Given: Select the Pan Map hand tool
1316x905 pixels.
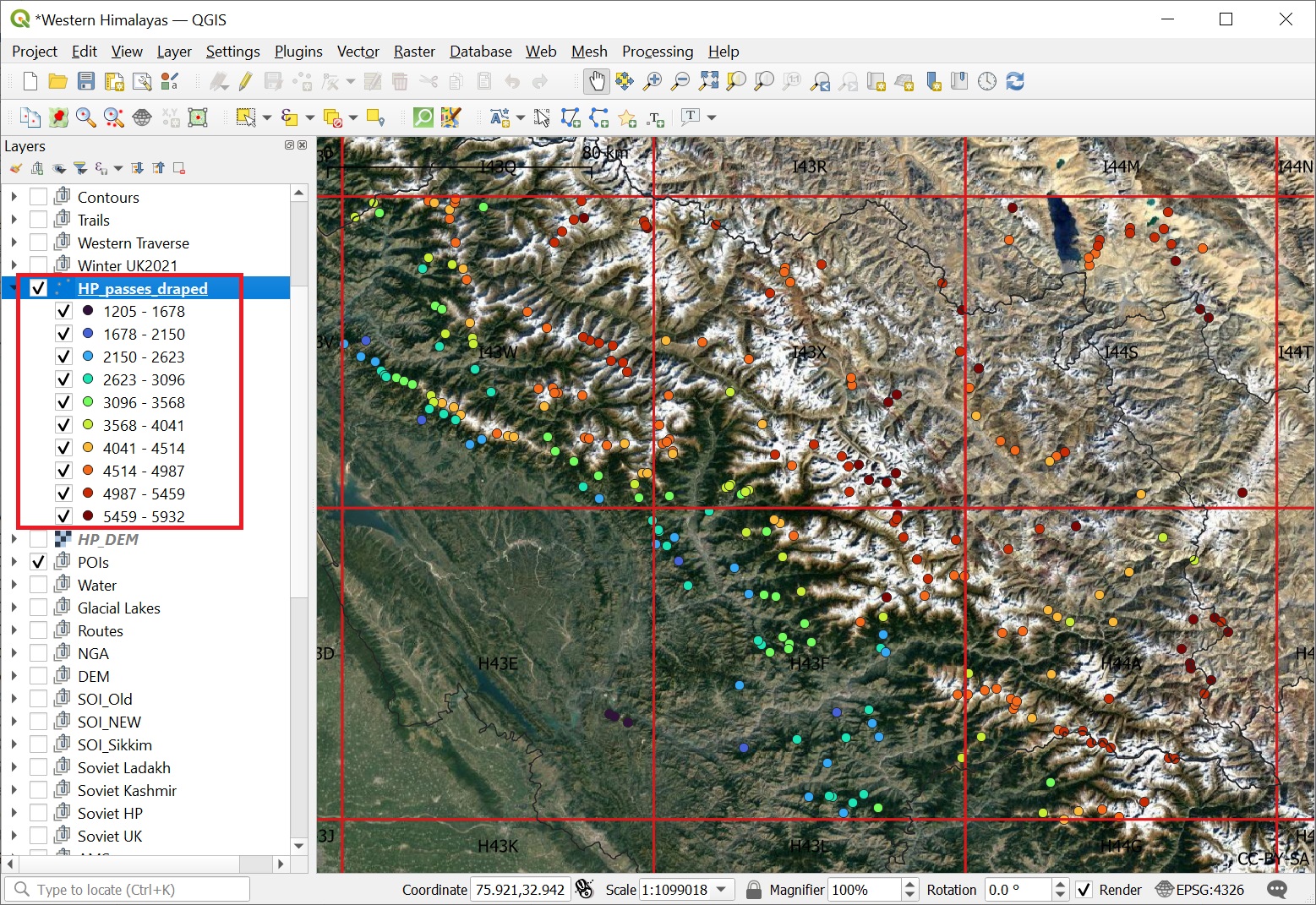Looking at the screenshot, I should [x=597, y=81].
